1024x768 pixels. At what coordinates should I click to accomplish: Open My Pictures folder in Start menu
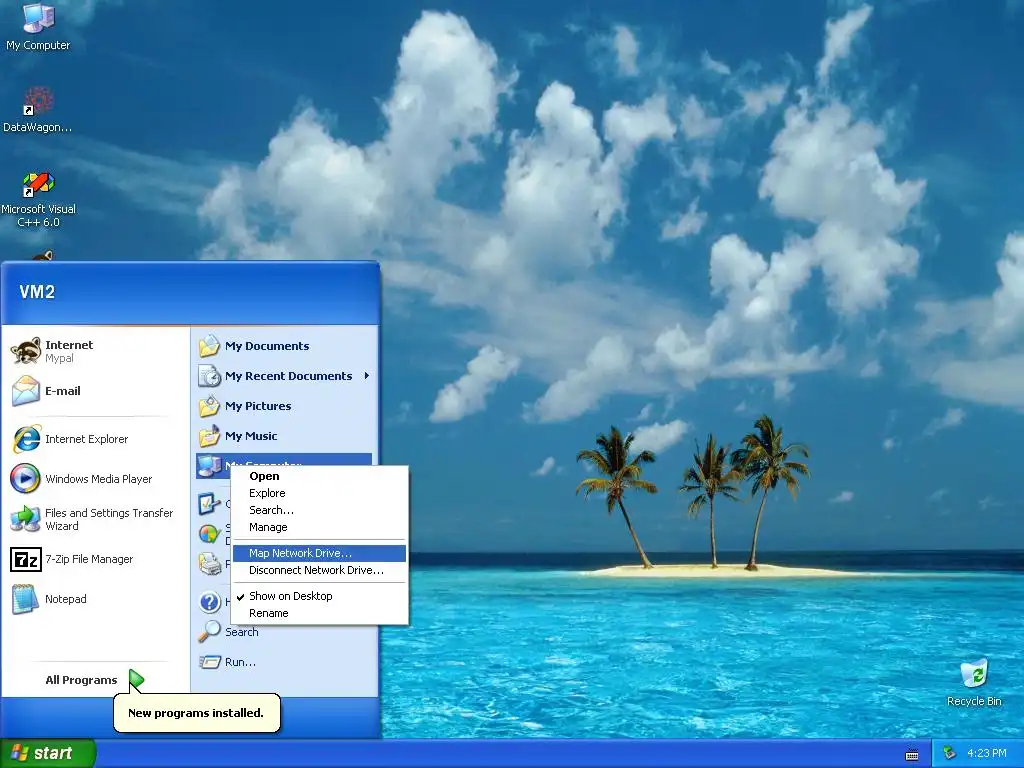(284, 406)
